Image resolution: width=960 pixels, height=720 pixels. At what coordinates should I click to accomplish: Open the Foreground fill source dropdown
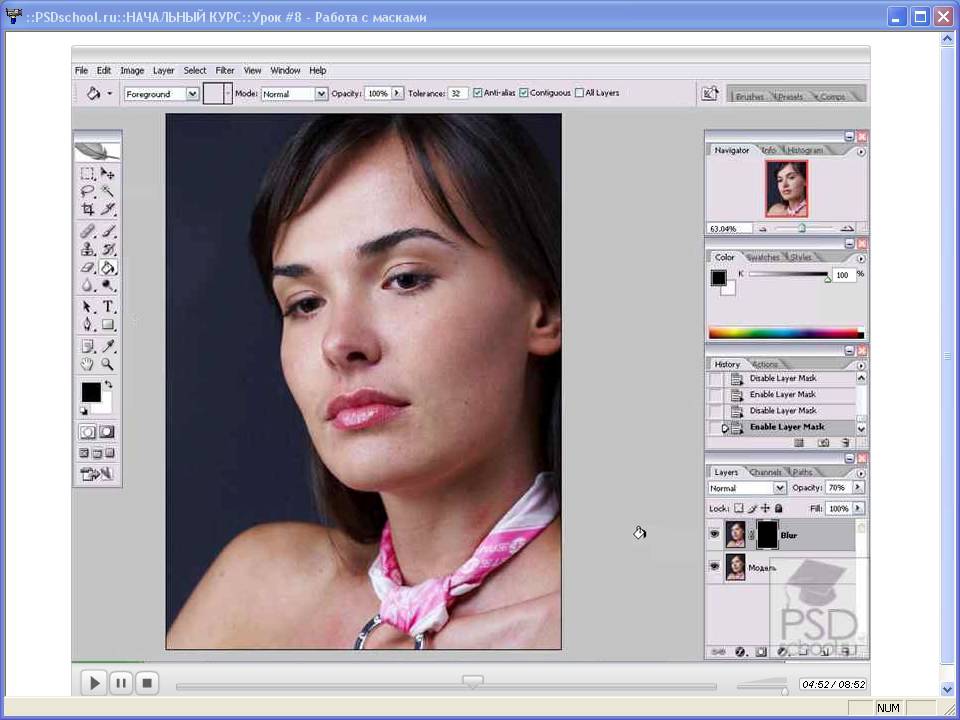tap(192, 94)
